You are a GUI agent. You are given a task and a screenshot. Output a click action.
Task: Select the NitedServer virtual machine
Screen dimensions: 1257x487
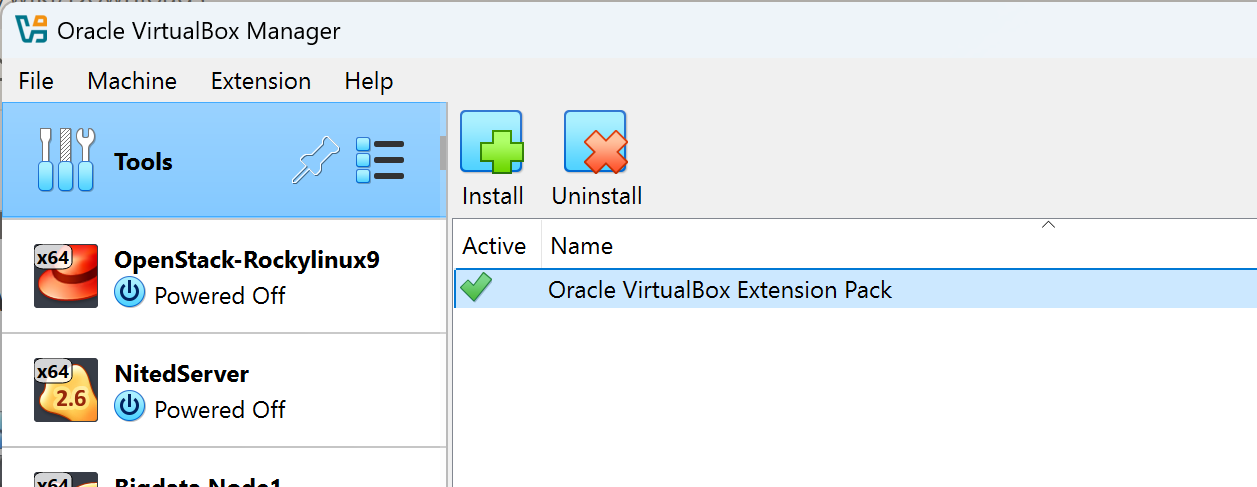[224, 390]
